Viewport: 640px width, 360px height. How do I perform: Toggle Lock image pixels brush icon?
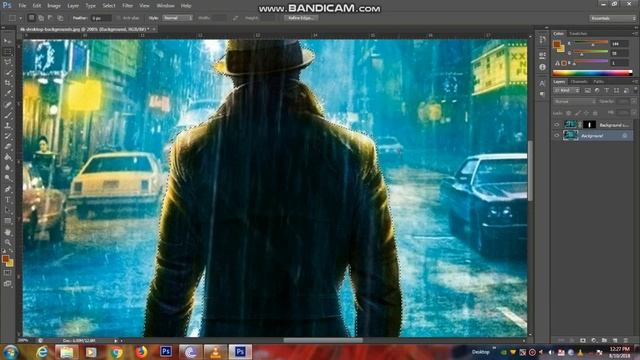pyautogui.click(x=578, y=113)
